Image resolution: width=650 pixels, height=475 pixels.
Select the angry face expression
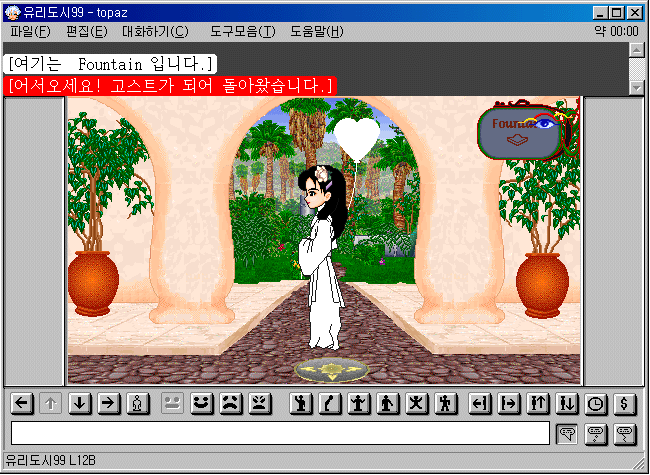pyautogui.click(x=260, y=404)
